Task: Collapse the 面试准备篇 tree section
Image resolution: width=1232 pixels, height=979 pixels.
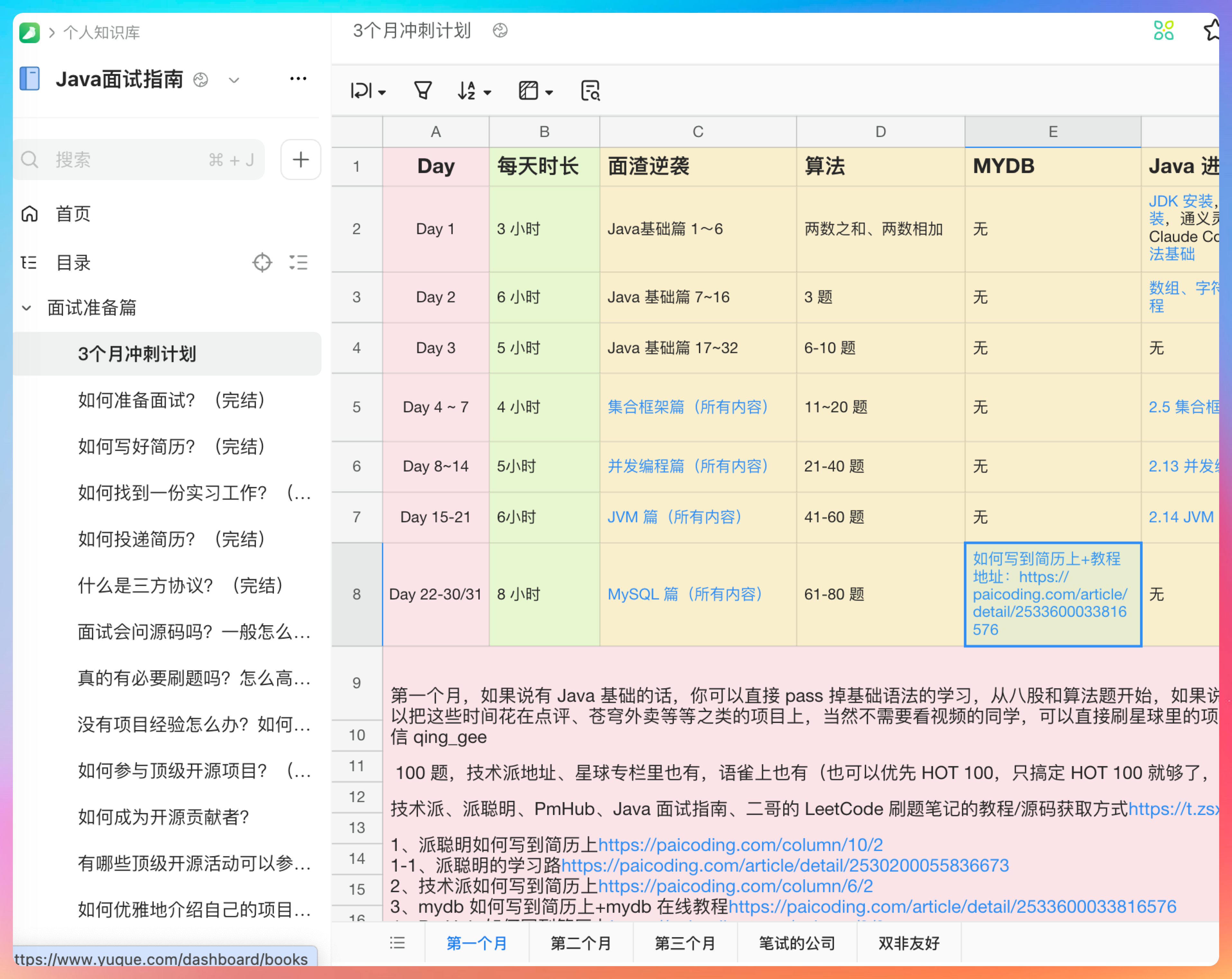Action: click(x=26, y=308)
